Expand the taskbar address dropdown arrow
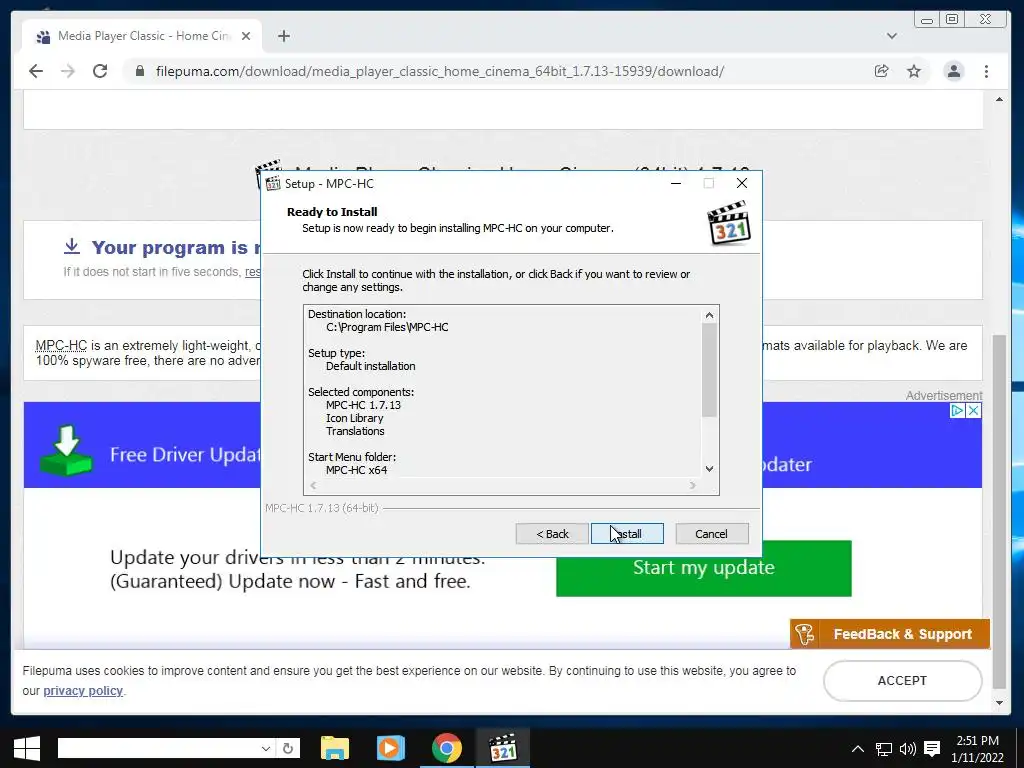1024x768 pixels. pyautogui.click(x=266, y=748)
